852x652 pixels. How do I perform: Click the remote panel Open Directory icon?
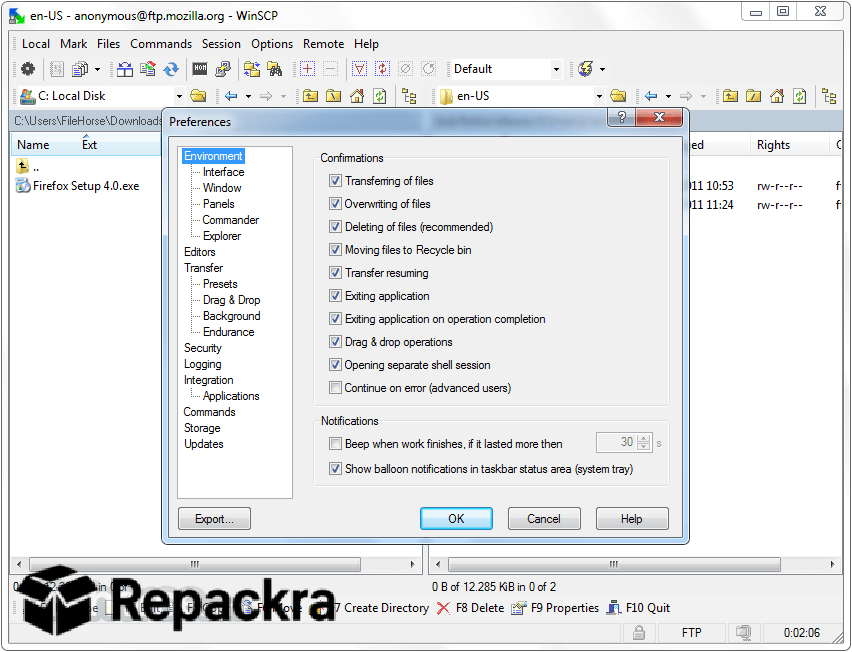[618, 96]
